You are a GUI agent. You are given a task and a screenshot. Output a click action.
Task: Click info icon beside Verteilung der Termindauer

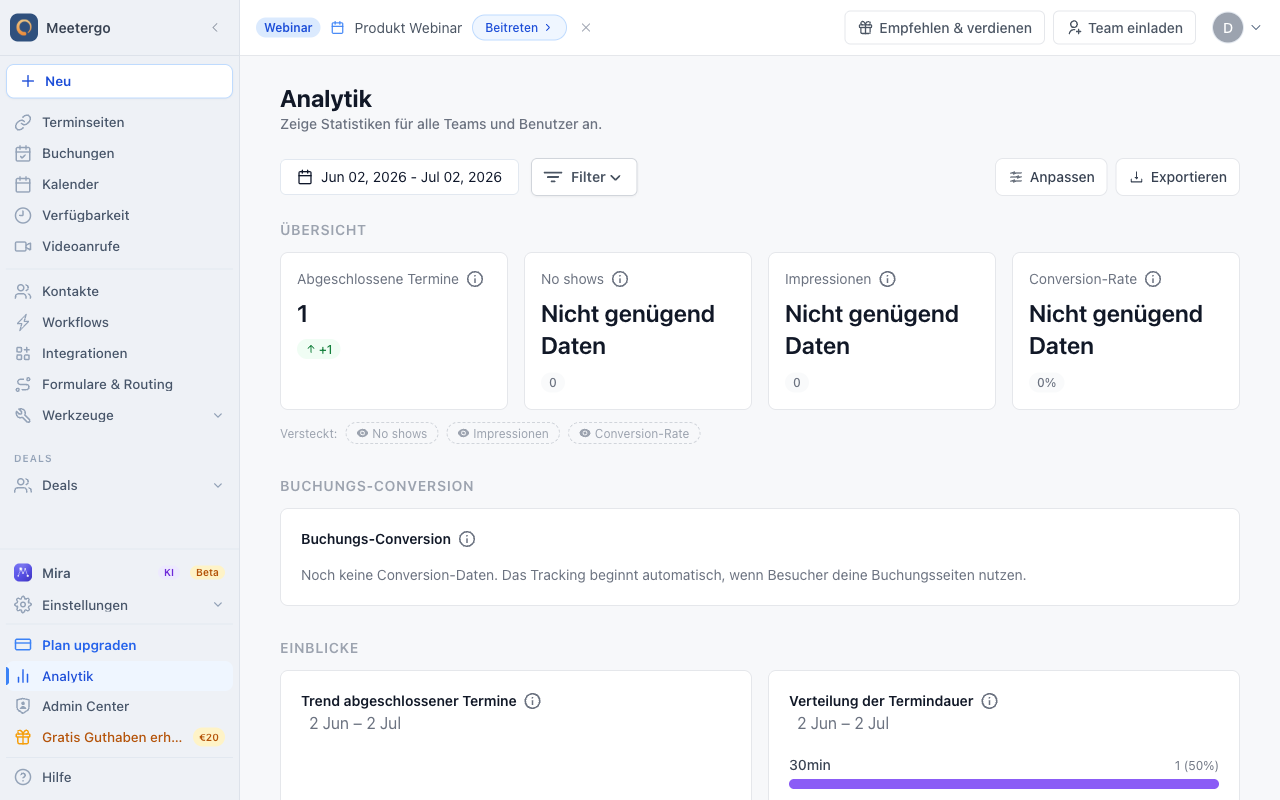tap(990, 701)
